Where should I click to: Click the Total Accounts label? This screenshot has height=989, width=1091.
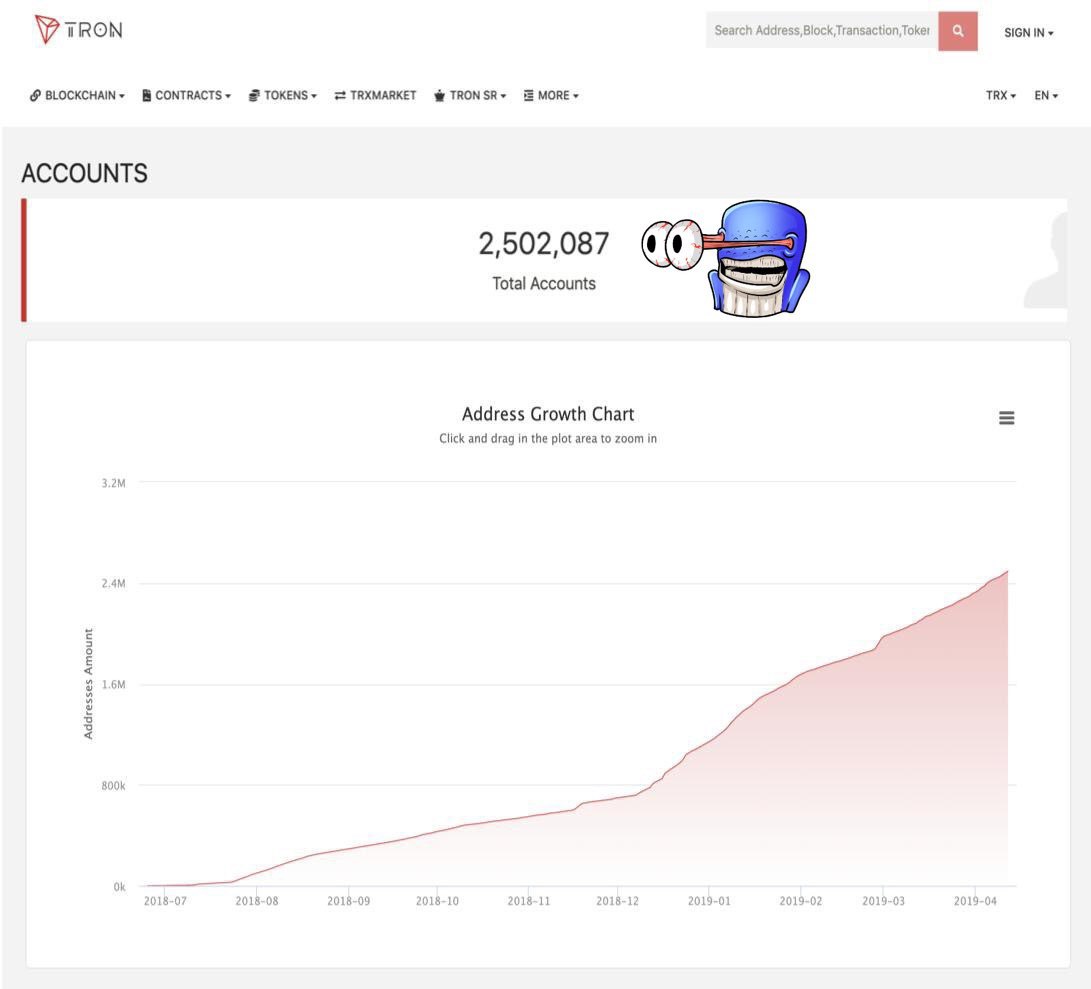[x=543, y=283]
